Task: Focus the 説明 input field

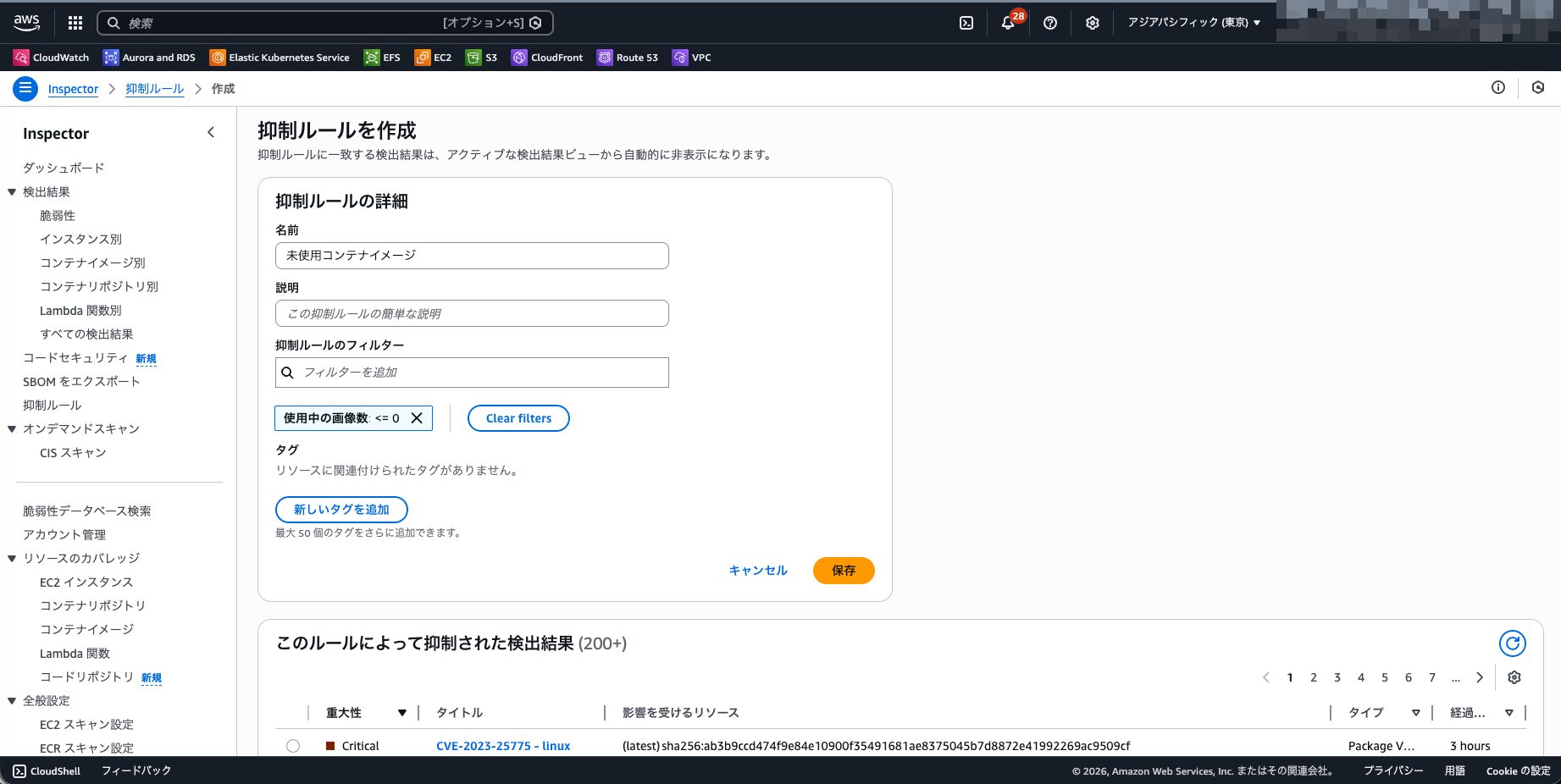Action: point(472,313)
